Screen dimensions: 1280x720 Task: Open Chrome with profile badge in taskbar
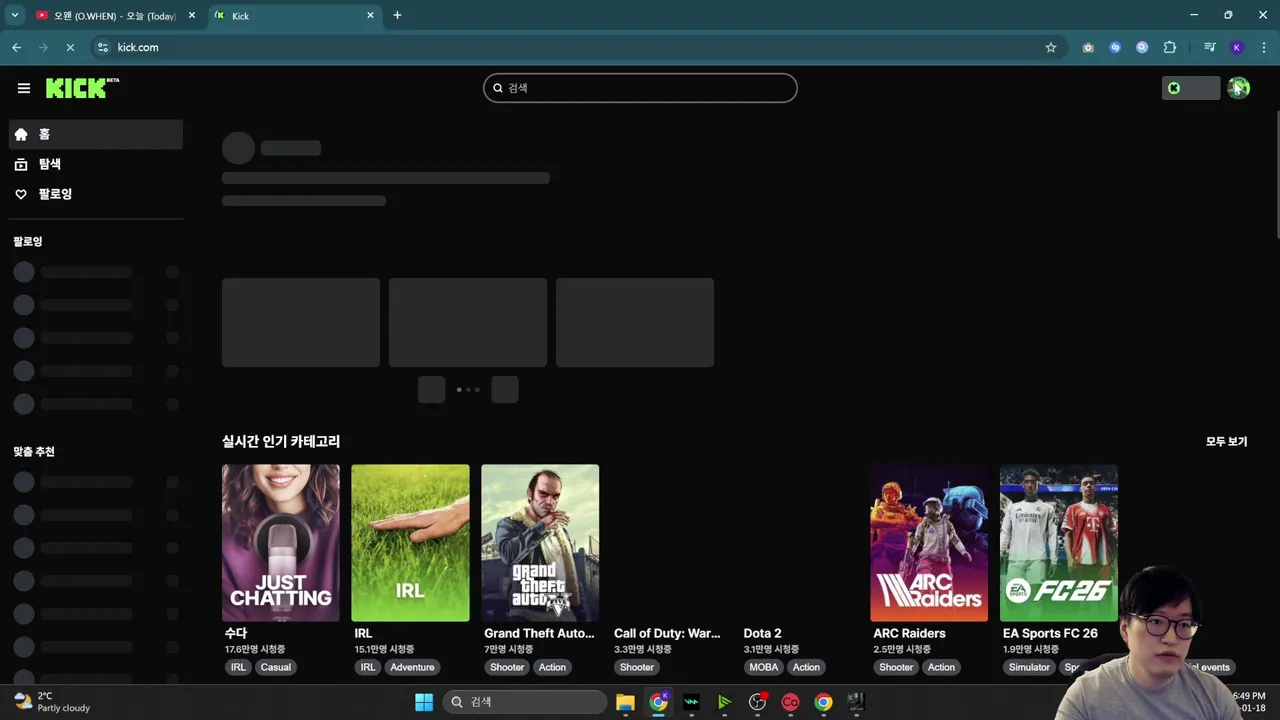click(x=658, y=702)
